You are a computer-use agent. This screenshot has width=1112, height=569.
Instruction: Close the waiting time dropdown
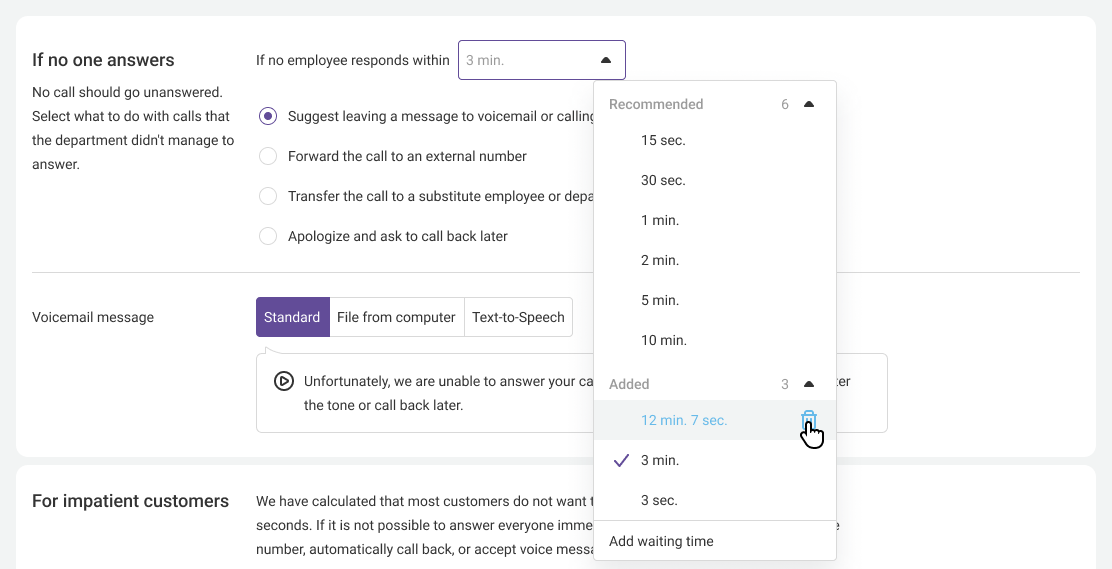pyautogui.click(x=605, y=60)
